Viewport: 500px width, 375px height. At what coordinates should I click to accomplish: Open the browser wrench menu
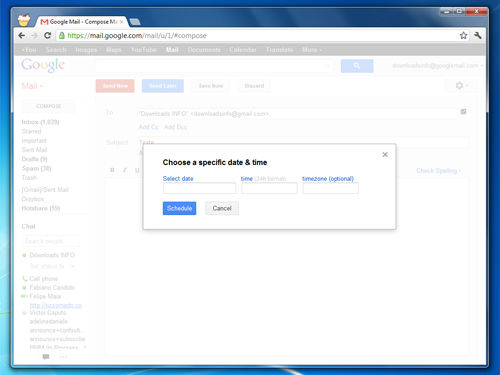[x=478, y=35]
